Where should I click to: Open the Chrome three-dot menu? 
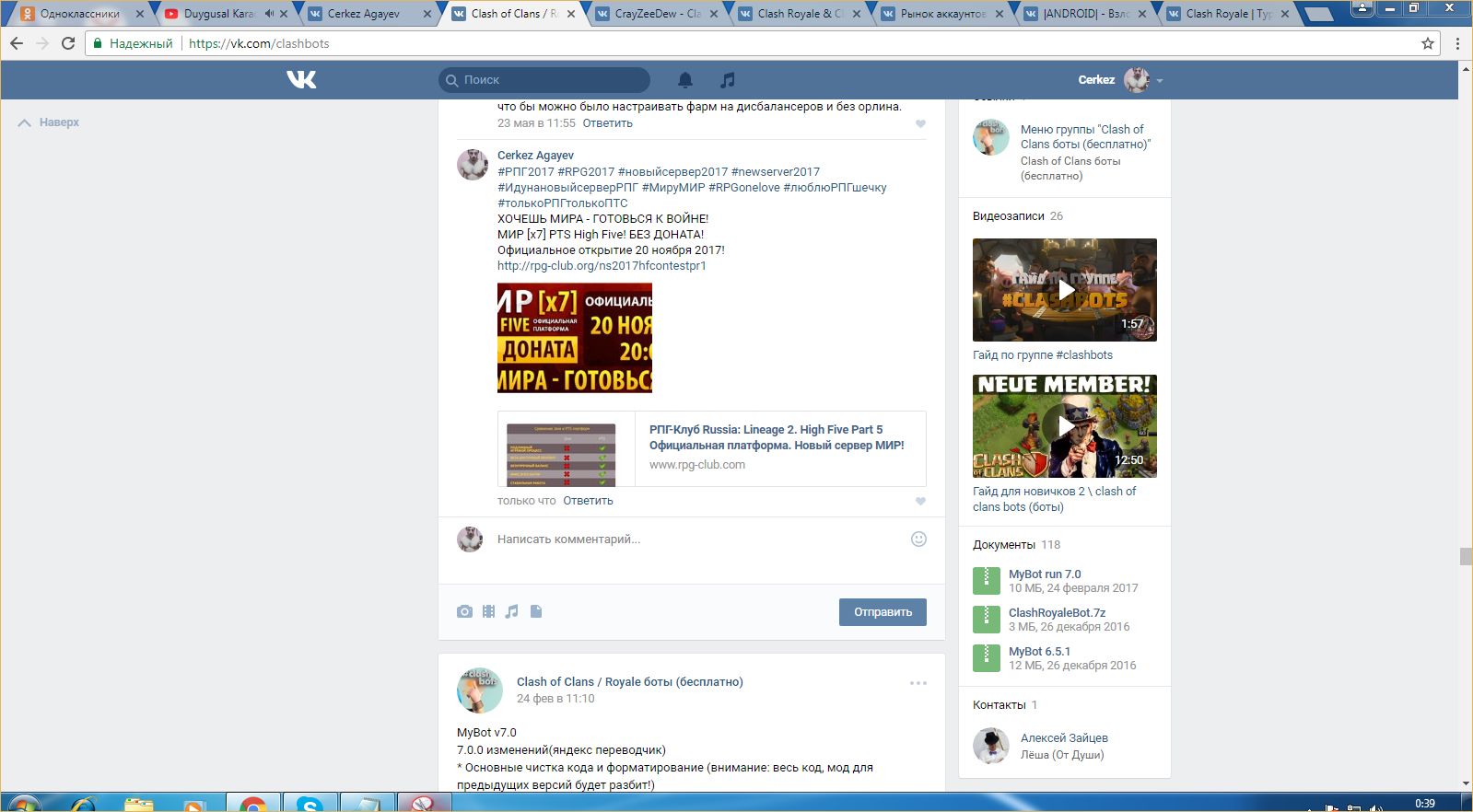click(1457, 43)
